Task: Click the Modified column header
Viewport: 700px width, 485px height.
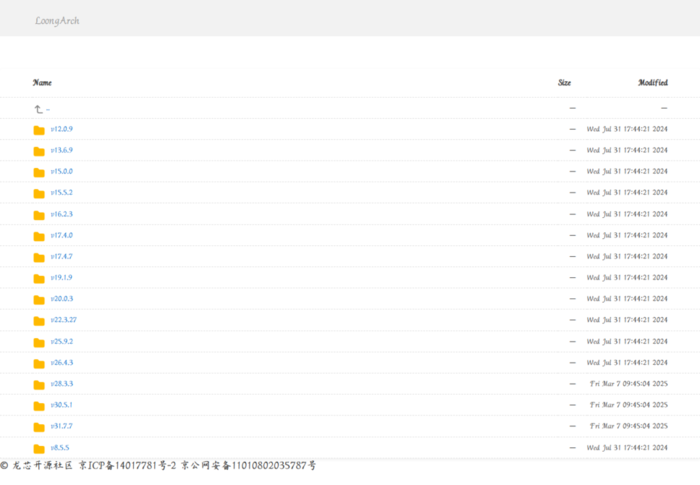Action: [653, 83]
